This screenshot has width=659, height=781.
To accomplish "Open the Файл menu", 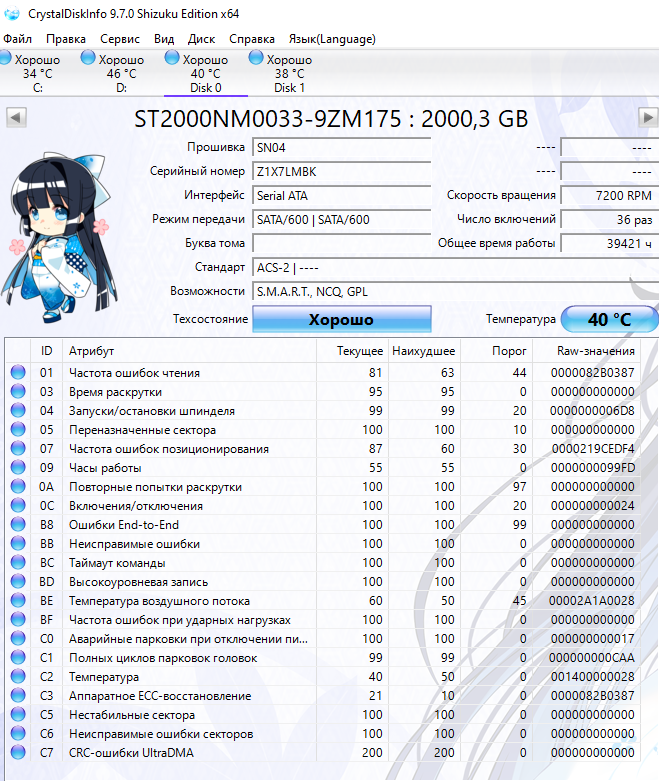I will click(x=17, y=39).
